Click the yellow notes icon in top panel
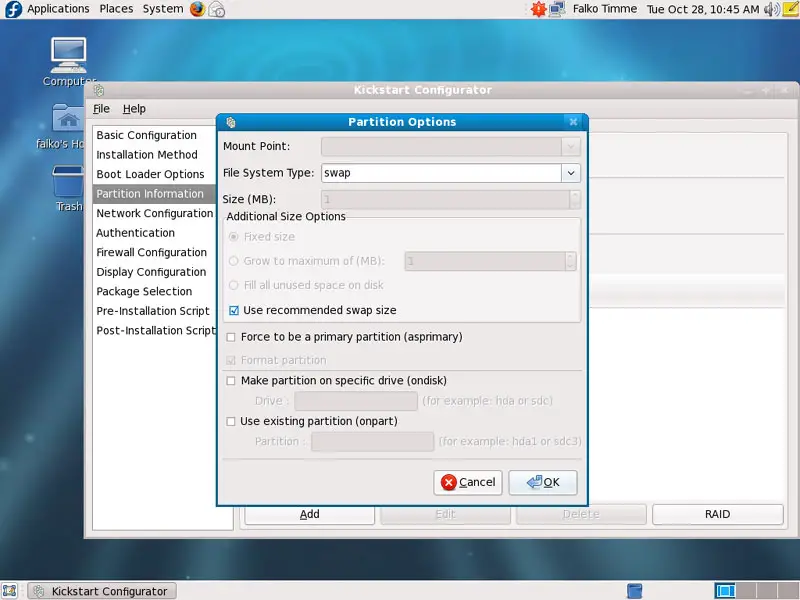This screenshot has height=600, width=800. click(x=790, y=9)
